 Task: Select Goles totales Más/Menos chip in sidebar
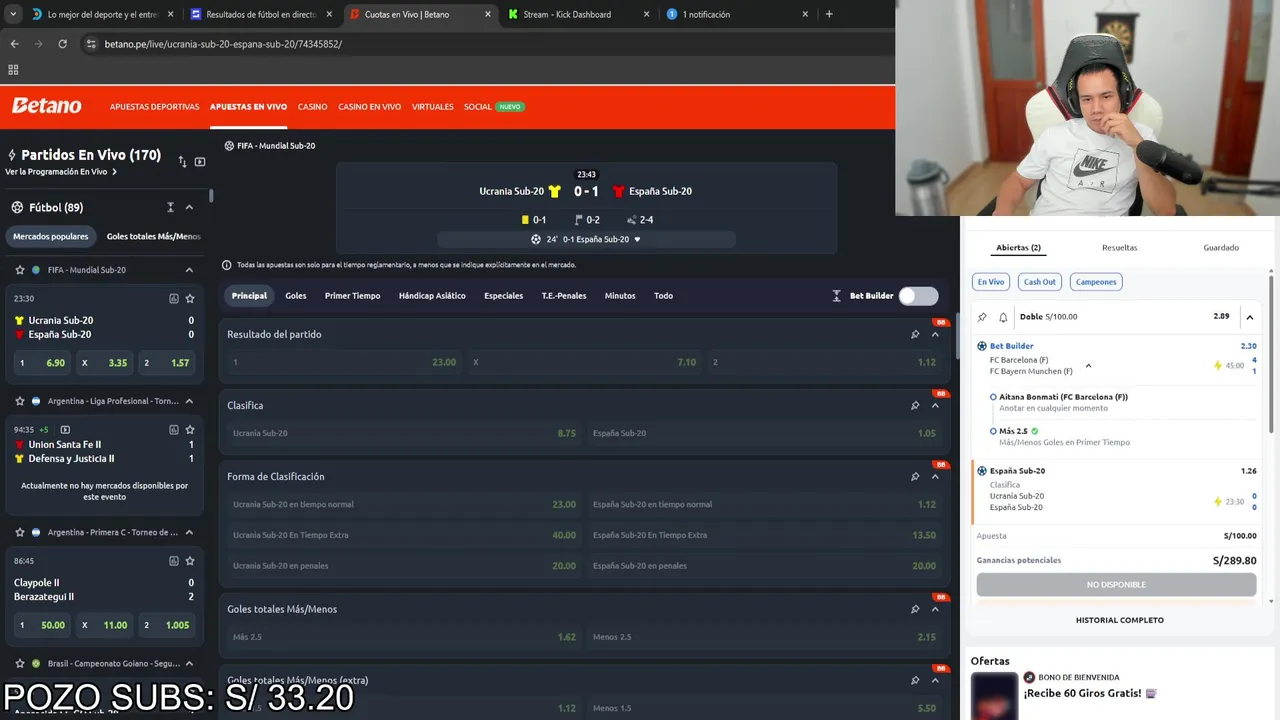[154, 236]
